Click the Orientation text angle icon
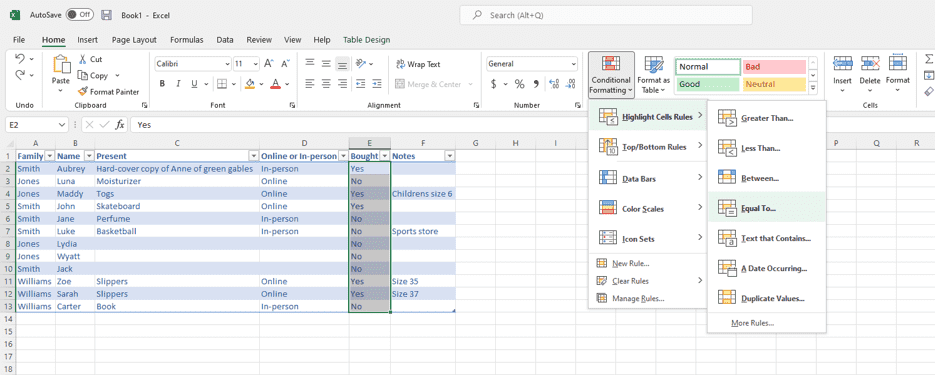 tap(361, 64)
